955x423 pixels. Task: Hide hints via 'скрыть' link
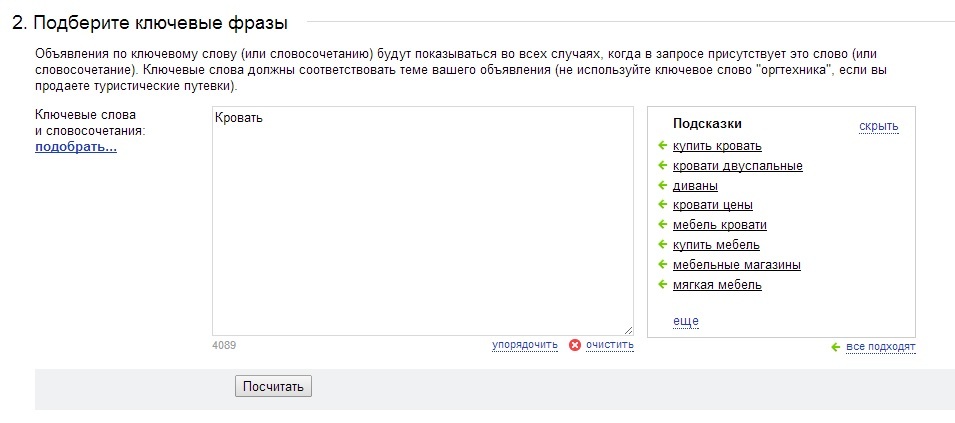[878, 126]
